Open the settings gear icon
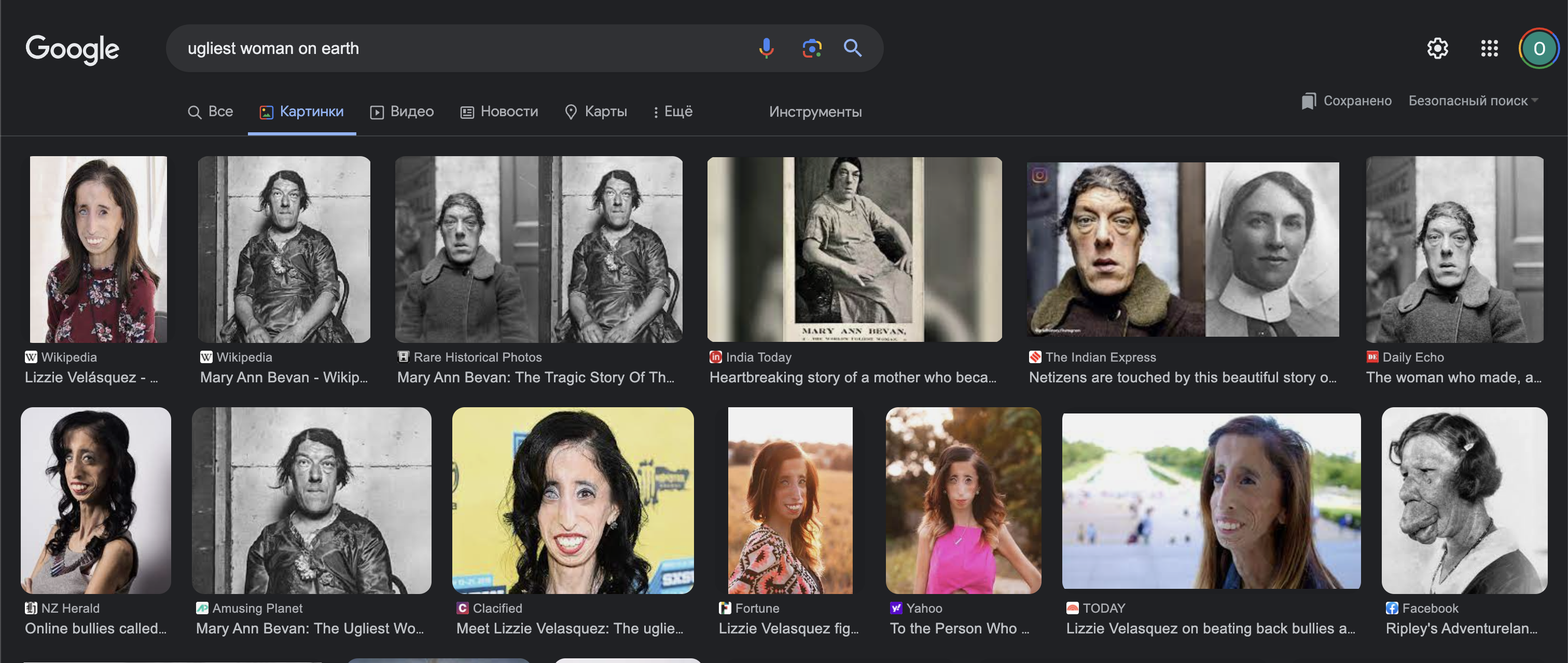Viewport: 1568px width, 663px height. tap(1437, 48)
